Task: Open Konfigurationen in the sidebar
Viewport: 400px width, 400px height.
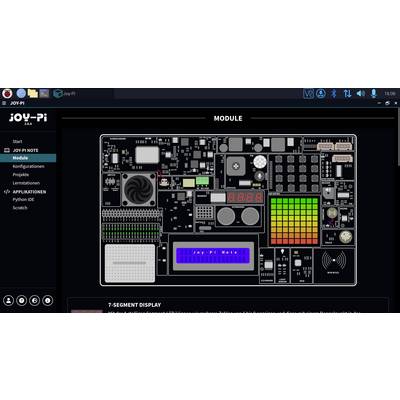Action: coord(28,166)
